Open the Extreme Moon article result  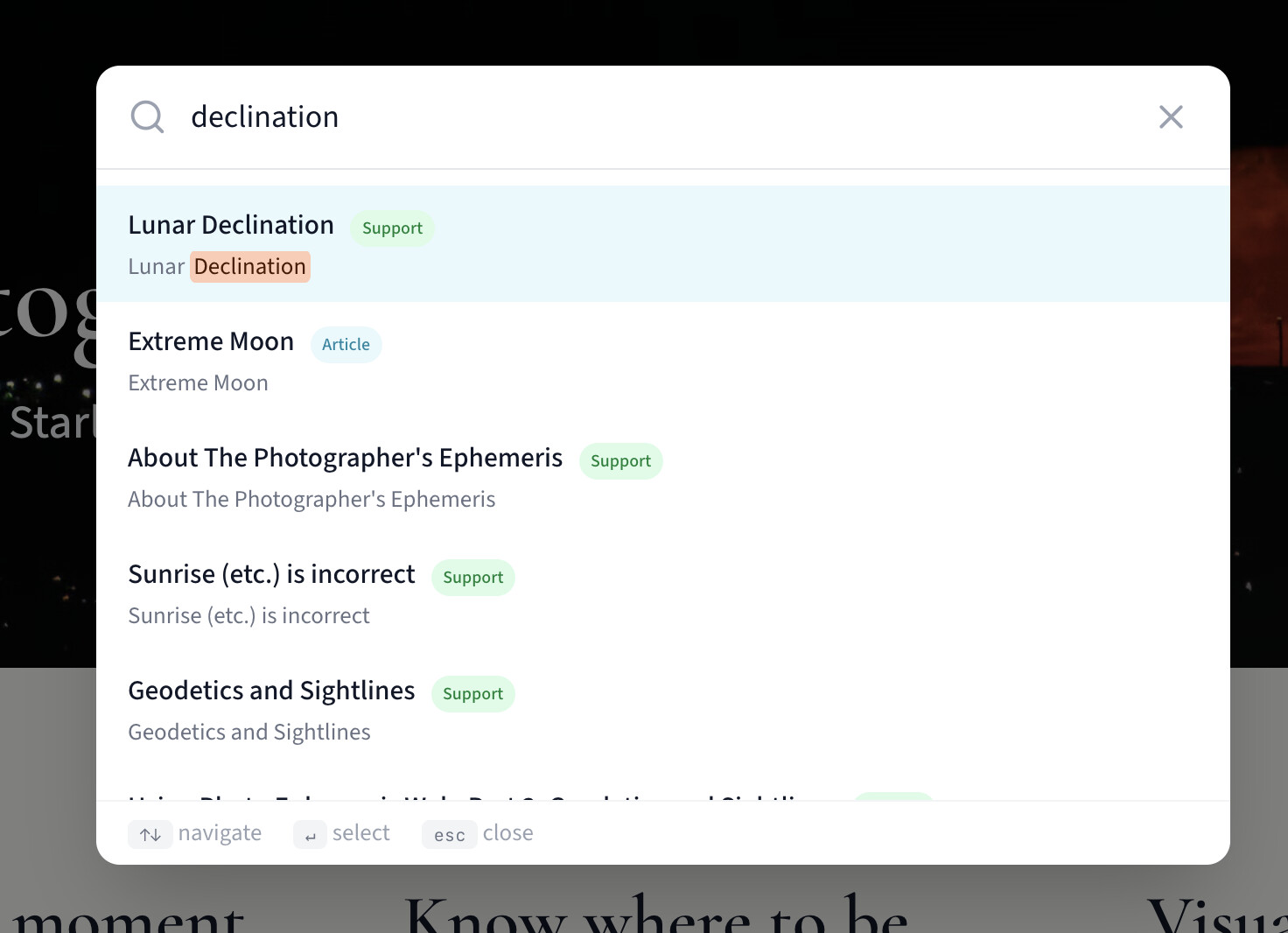pos(211,341)
